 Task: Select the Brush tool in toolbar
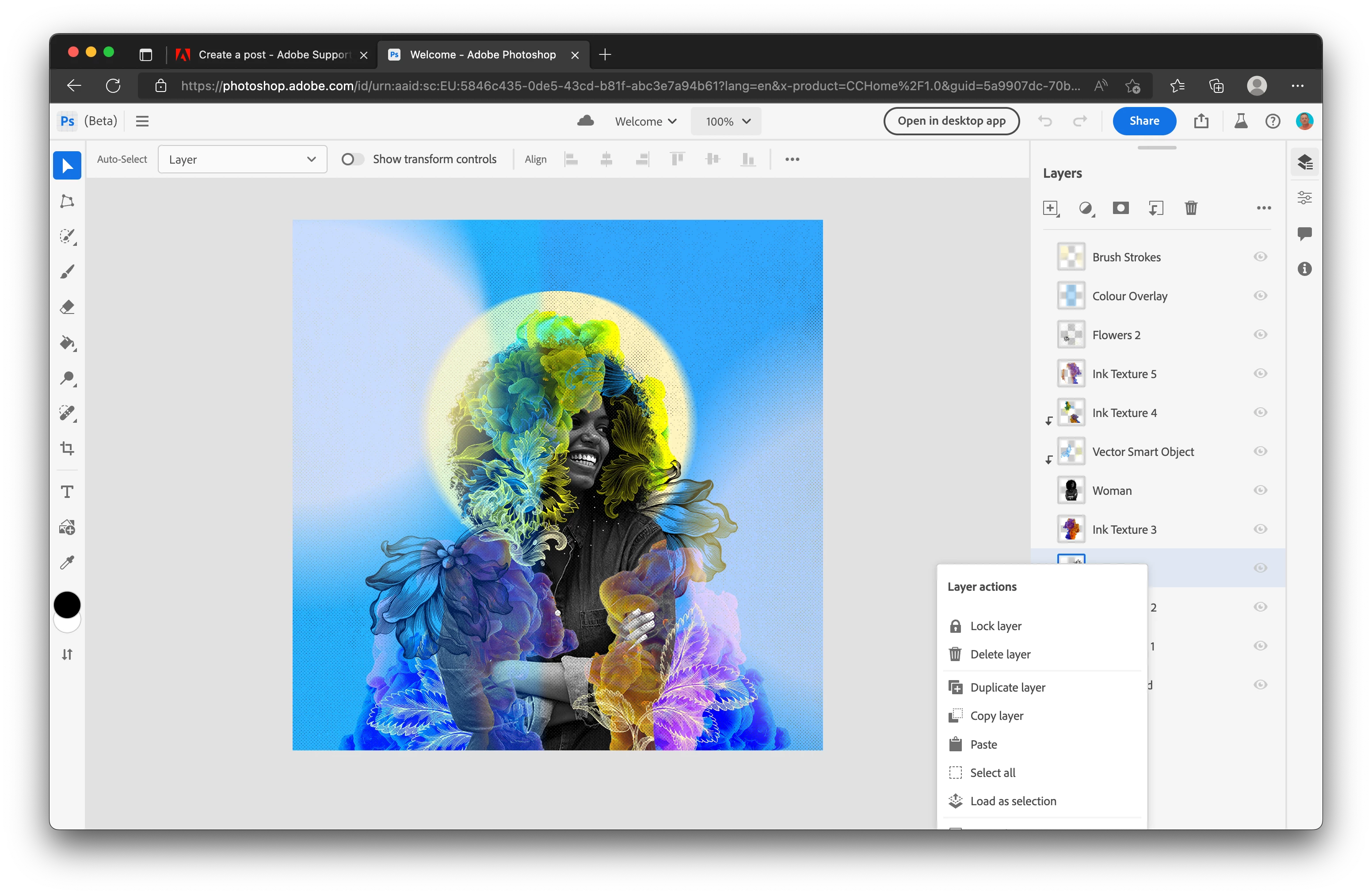pyautogui.click(x=68, y=272)
